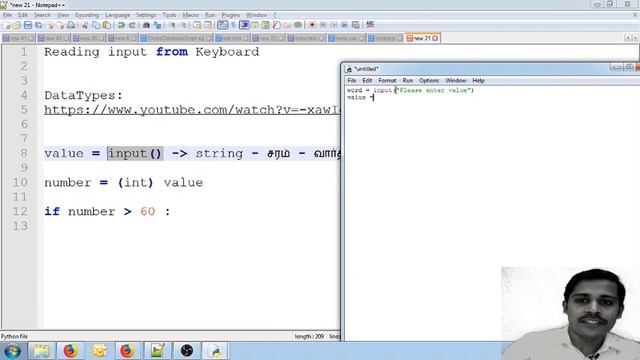Image resolution: width=640 pixels, height=360 pixels.
Task: Click the ABC spell check icon
Action: 370,24
